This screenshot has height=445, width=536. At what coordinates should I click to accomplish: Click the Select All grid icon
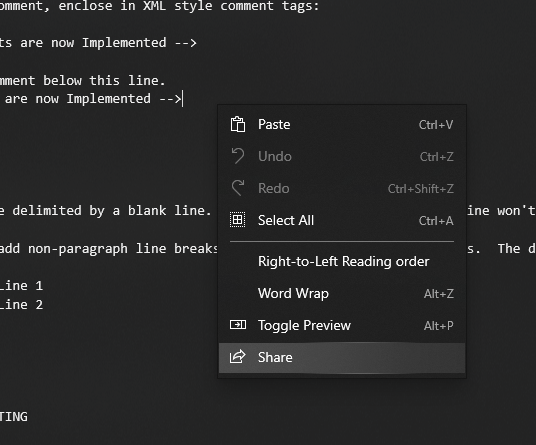coord(238,220)
